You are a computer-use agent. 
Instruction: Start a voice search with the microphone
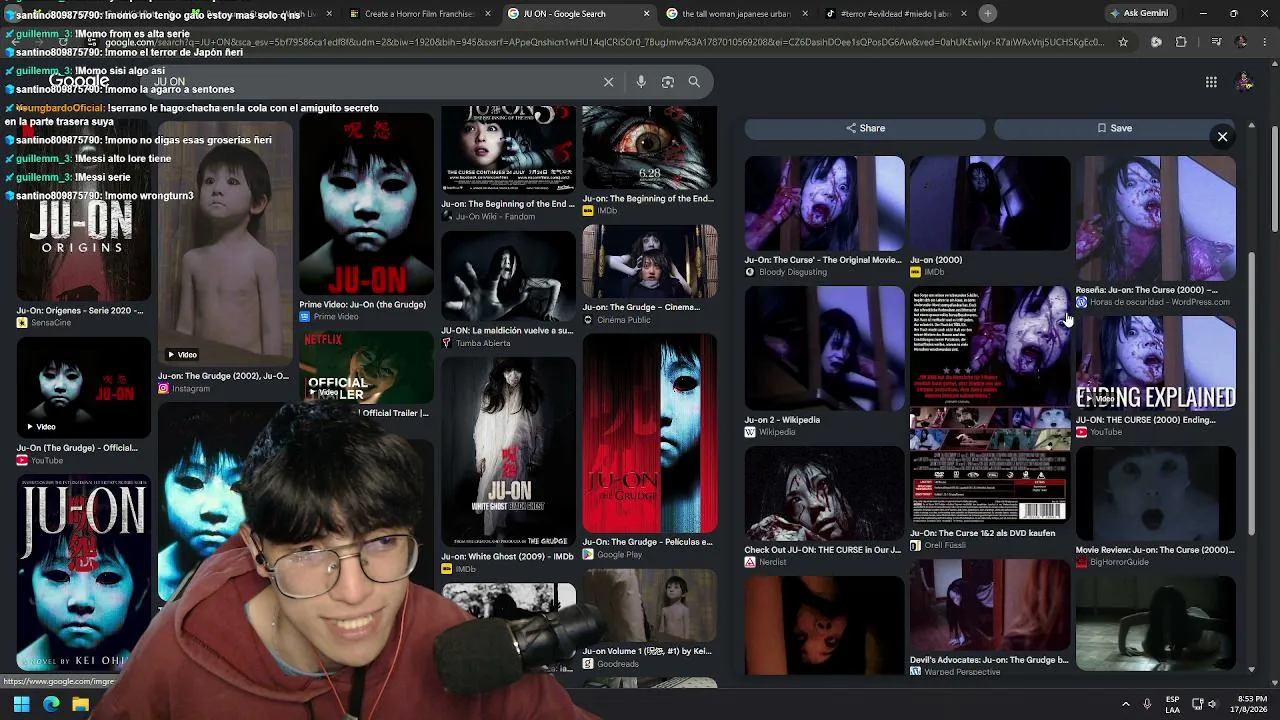tap(641, 82)
